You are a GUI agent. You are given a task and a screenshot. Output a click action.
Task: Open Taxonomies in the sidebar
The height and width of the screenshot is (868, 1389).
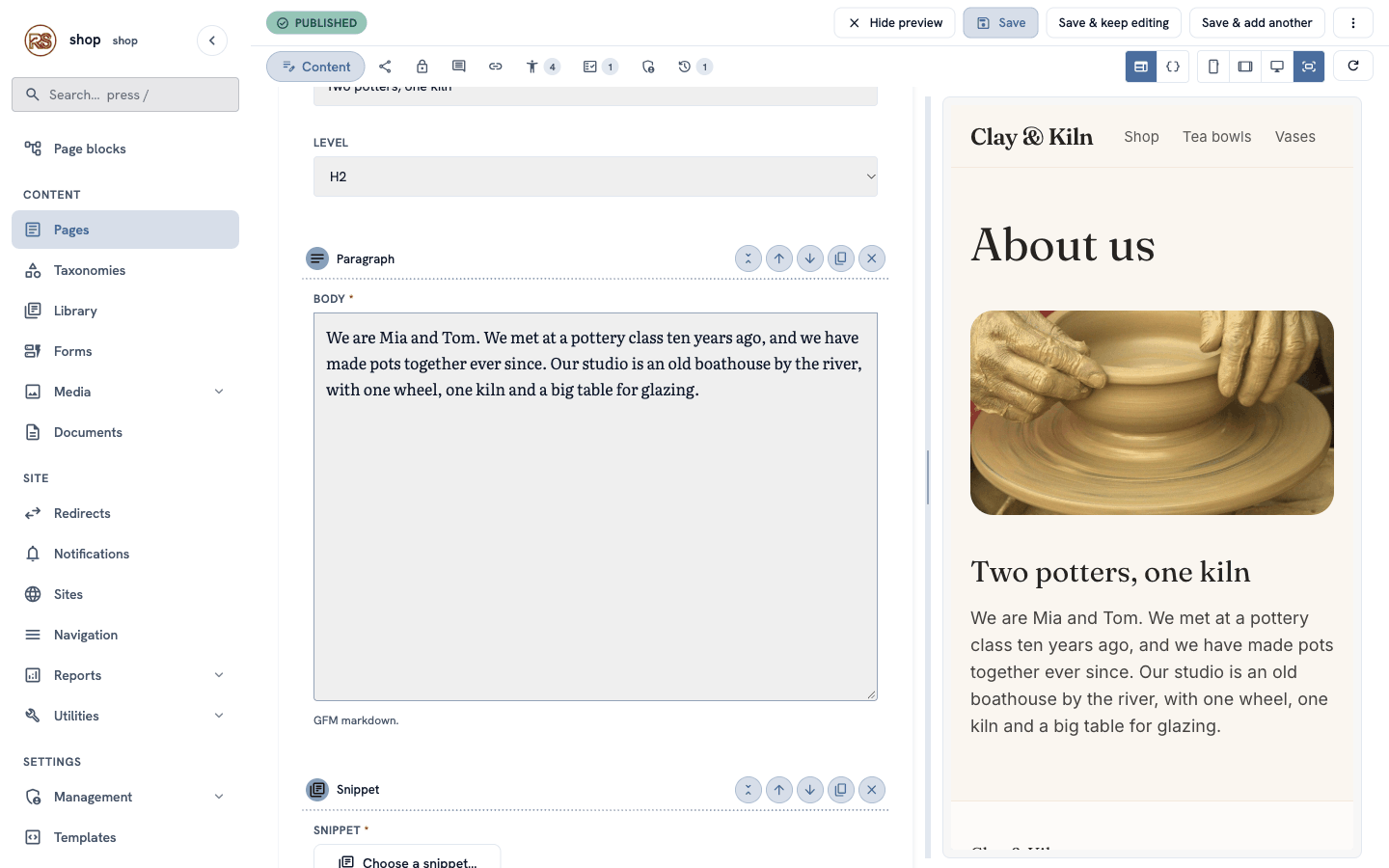125,270
